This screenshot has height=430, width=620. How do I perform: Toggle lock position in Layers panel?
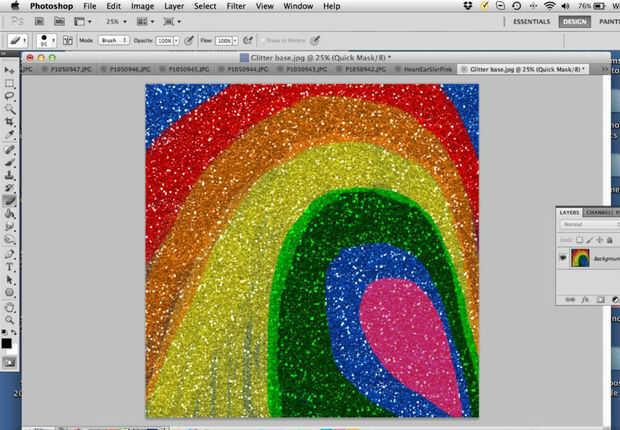(x=600, y=240)
